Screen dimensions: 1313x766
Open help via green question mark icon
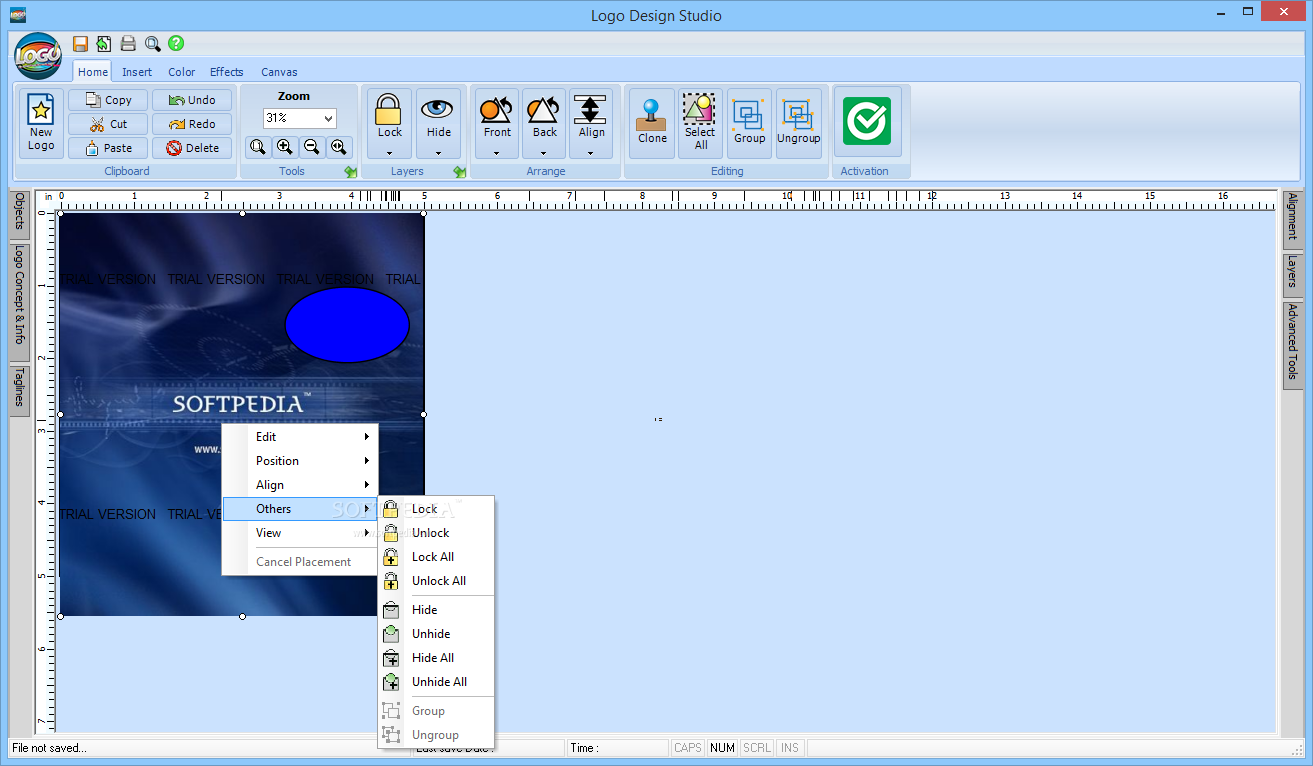click(176, 43)
